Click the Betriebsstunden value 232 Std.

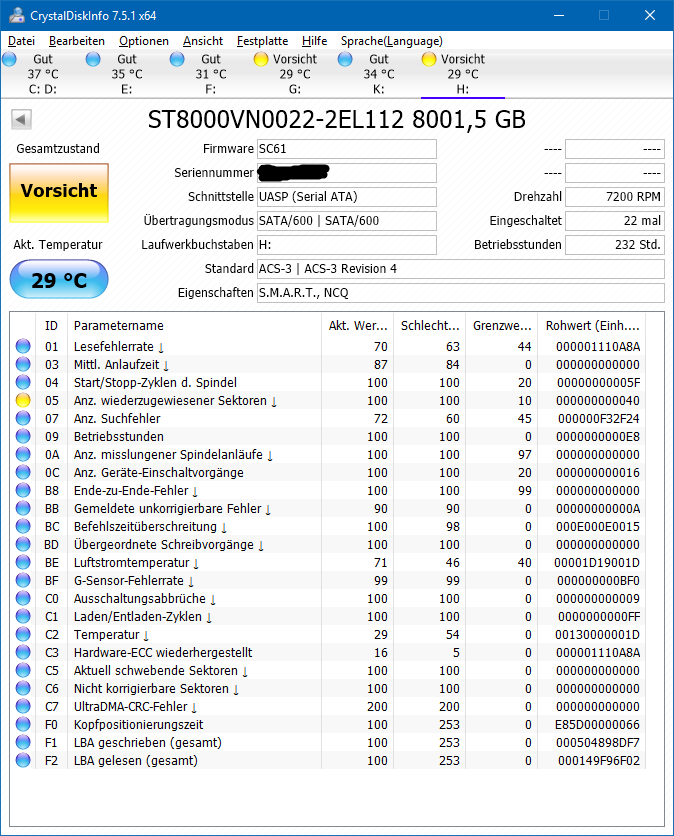point(615,245)
